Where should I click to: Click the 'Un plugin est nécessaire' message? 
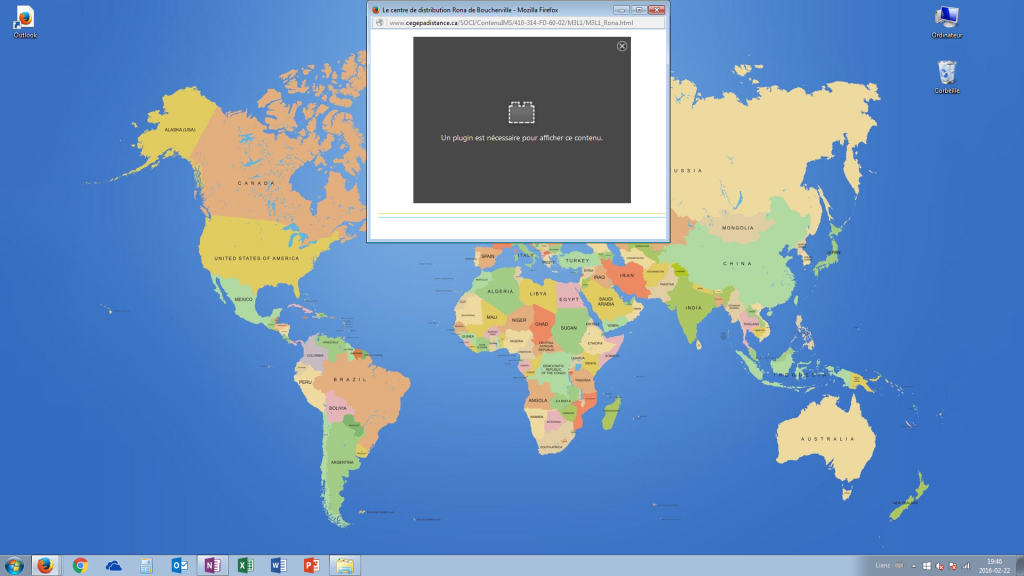click(x=521, y=138)
